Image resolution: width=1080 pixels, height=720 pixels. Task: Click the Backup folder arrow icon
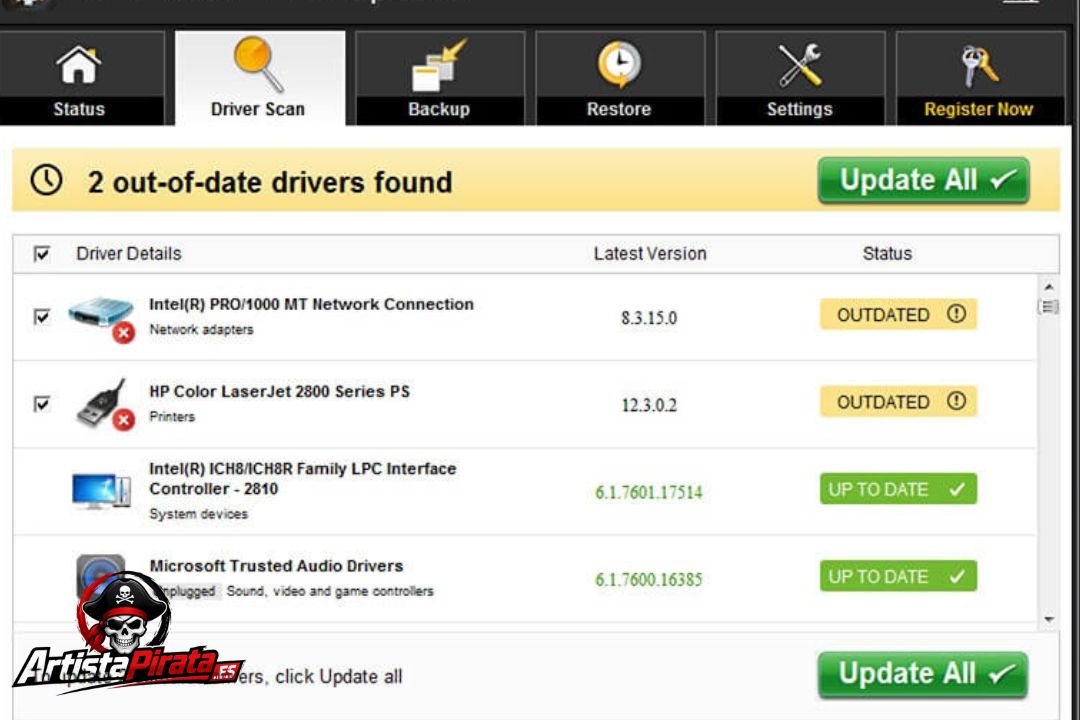[439, 65]
